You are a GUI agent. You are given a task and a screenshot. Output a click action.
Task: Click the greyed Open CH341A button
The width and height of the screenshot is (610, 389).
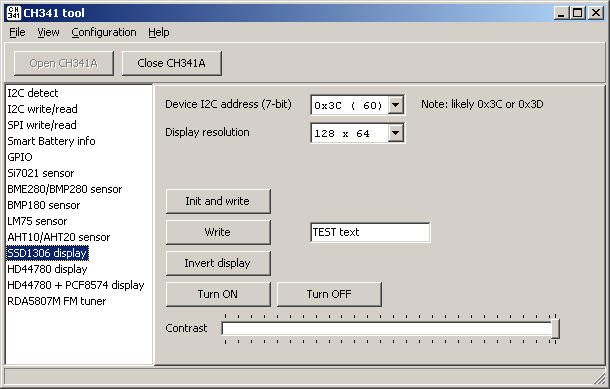[x=64, y=63]
